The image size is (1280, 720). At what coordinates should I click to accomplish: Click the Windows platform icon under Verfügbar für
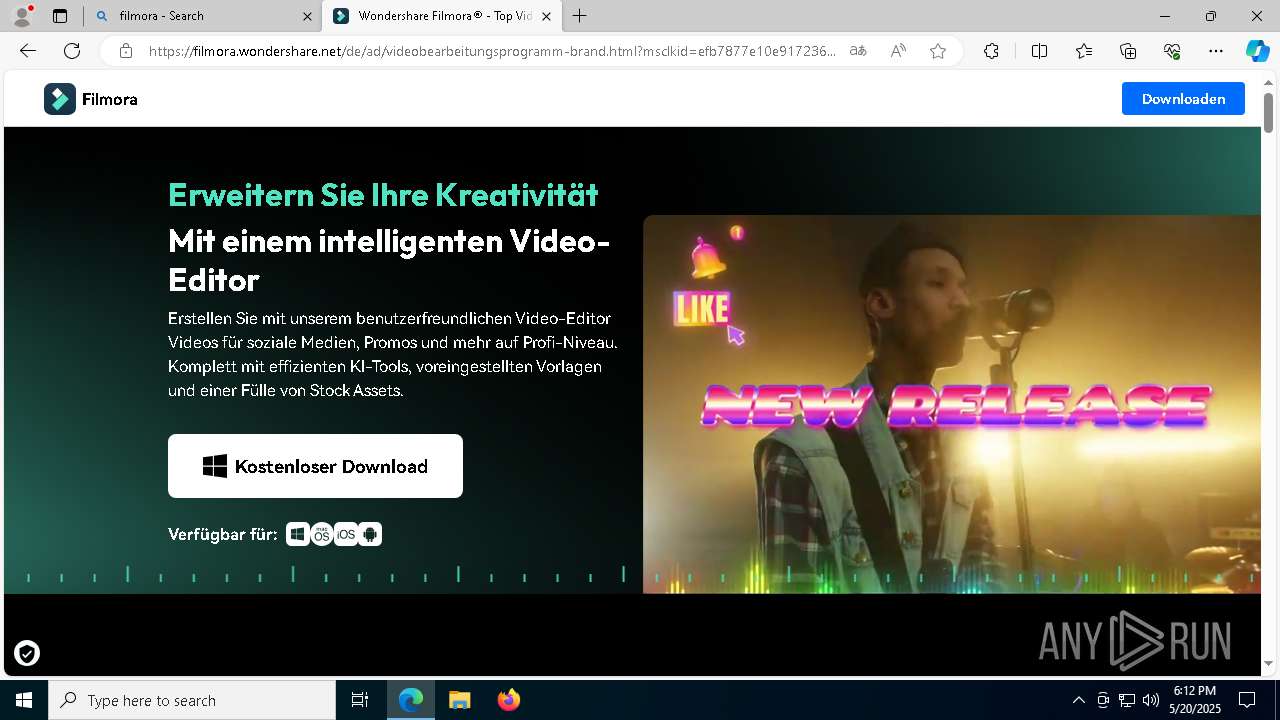pos(297,534)
